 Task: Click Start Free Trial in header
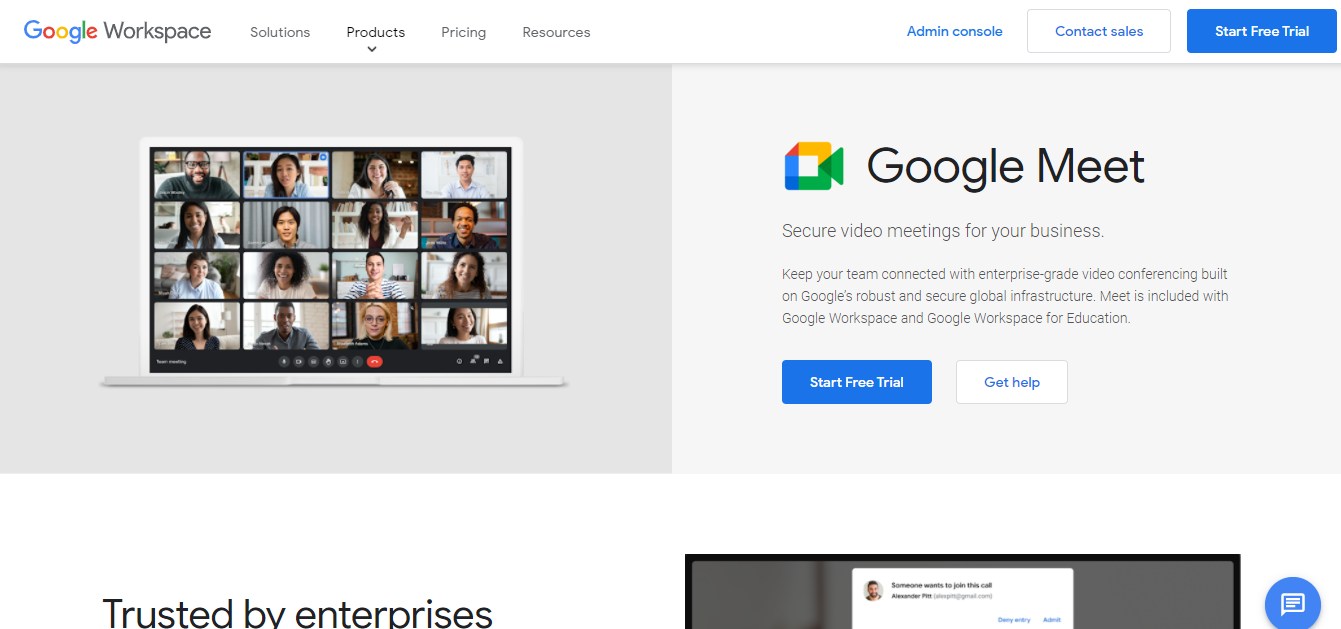[1262, 31]
